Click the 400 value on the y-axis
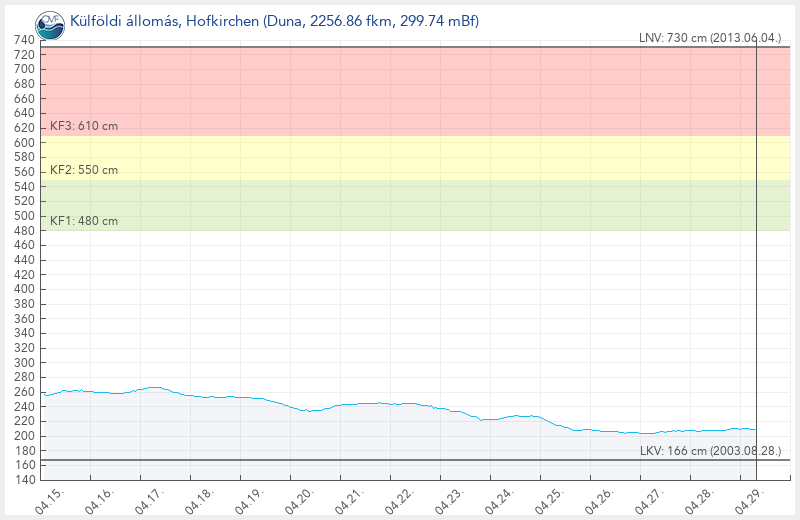The image size is (800, 520). click(23, 289)
